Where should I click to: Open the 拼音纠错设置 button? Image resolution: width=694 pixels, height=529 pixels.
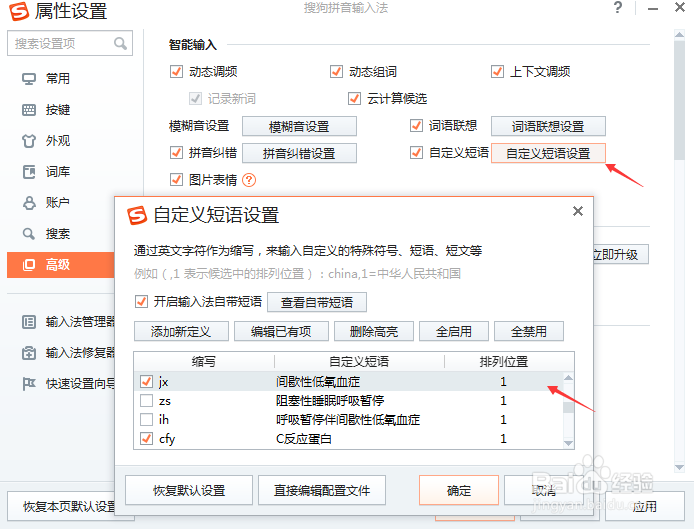coord(299,154)
